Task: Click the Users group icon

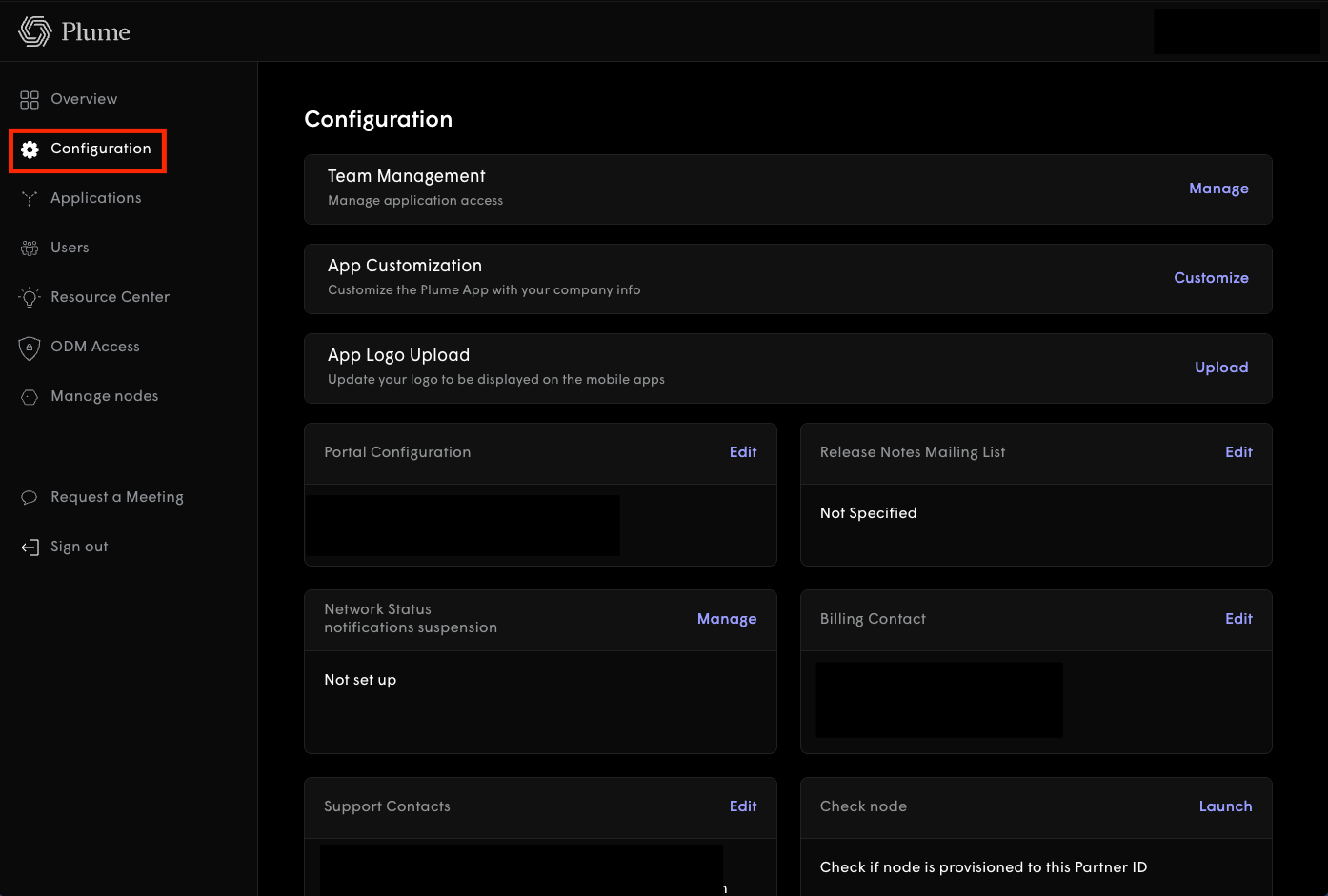Action: (x=30, y=248)
